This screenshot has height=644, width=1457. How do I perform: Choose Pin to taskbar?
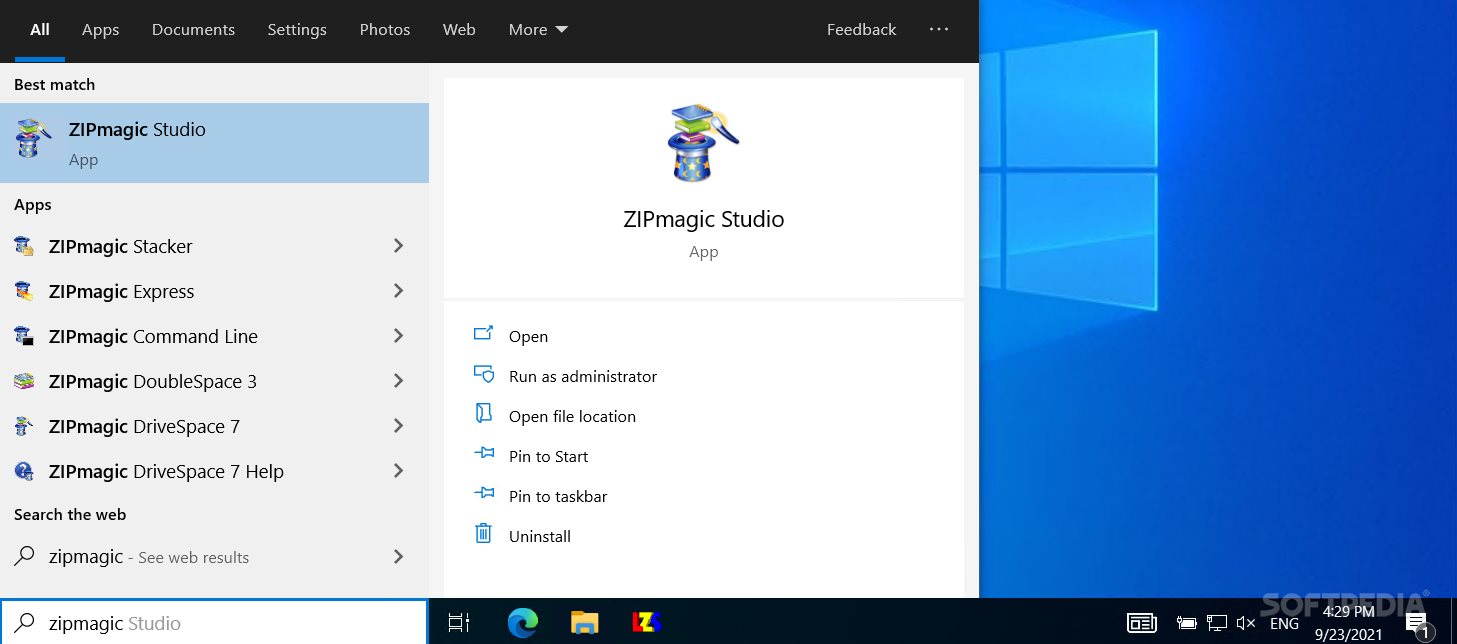pyautogui.click(x=558, y=497)
